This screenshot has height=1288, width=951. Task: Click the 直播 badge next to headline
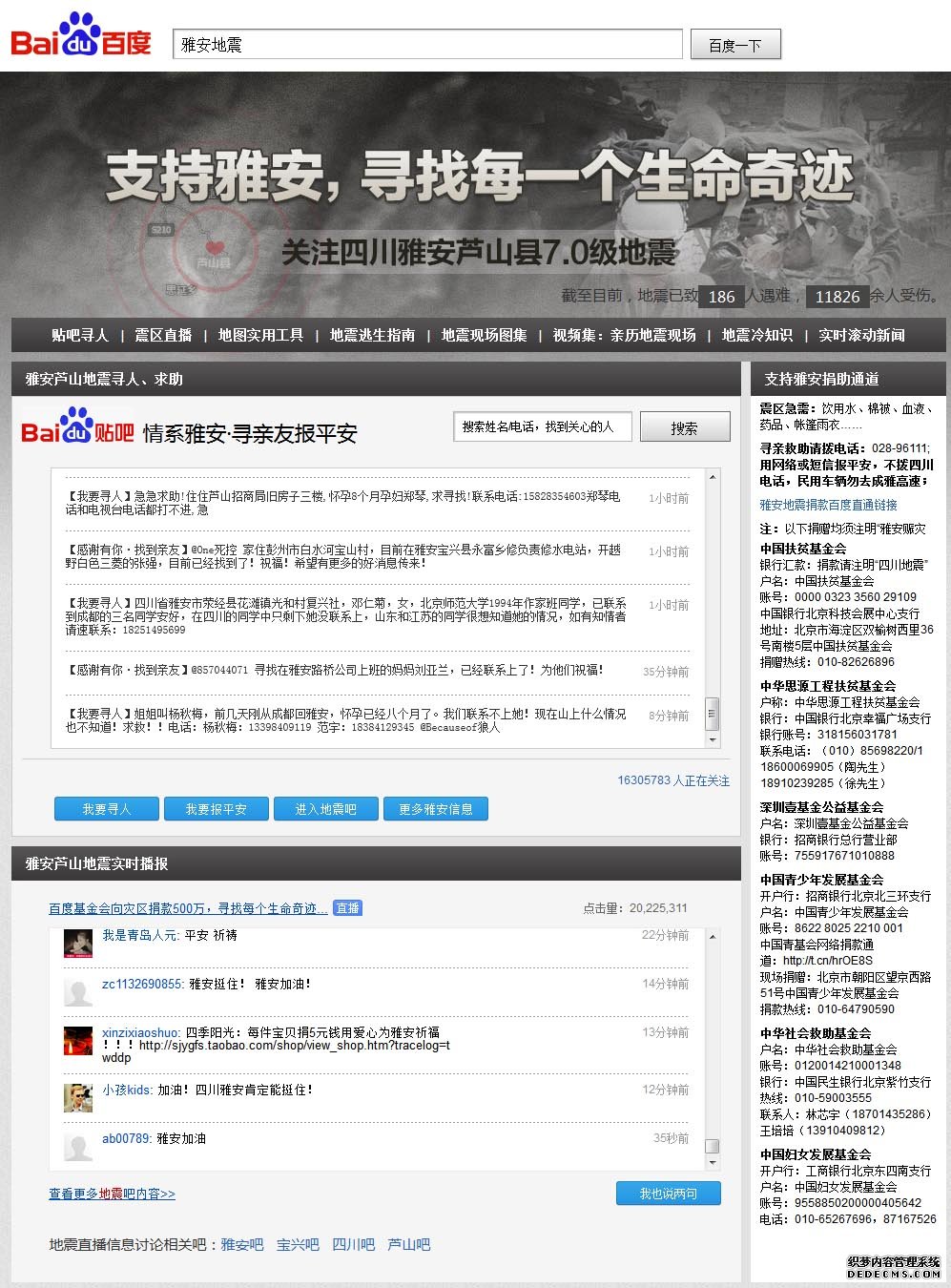pos(348,908)
